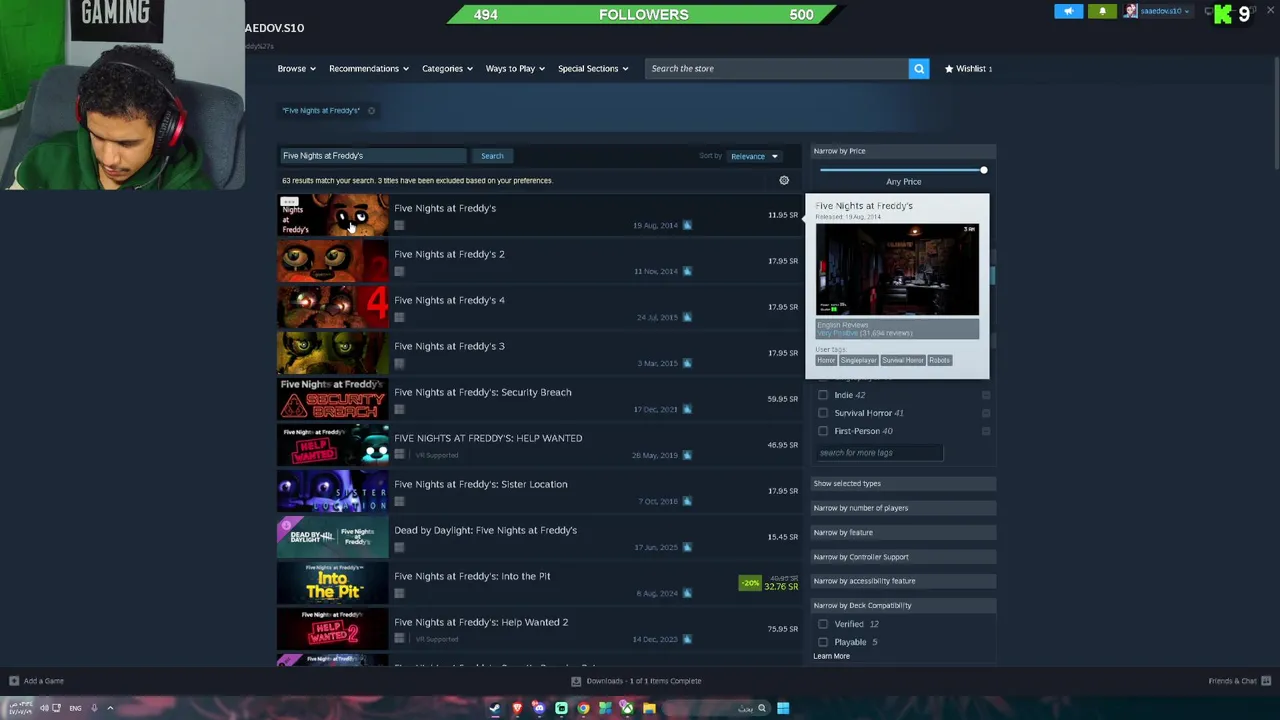Viewport: 1280px width, 720px height.
Task: Remove the 'Five Nights at Freddy's' search tag
Action: pos(371,110)
